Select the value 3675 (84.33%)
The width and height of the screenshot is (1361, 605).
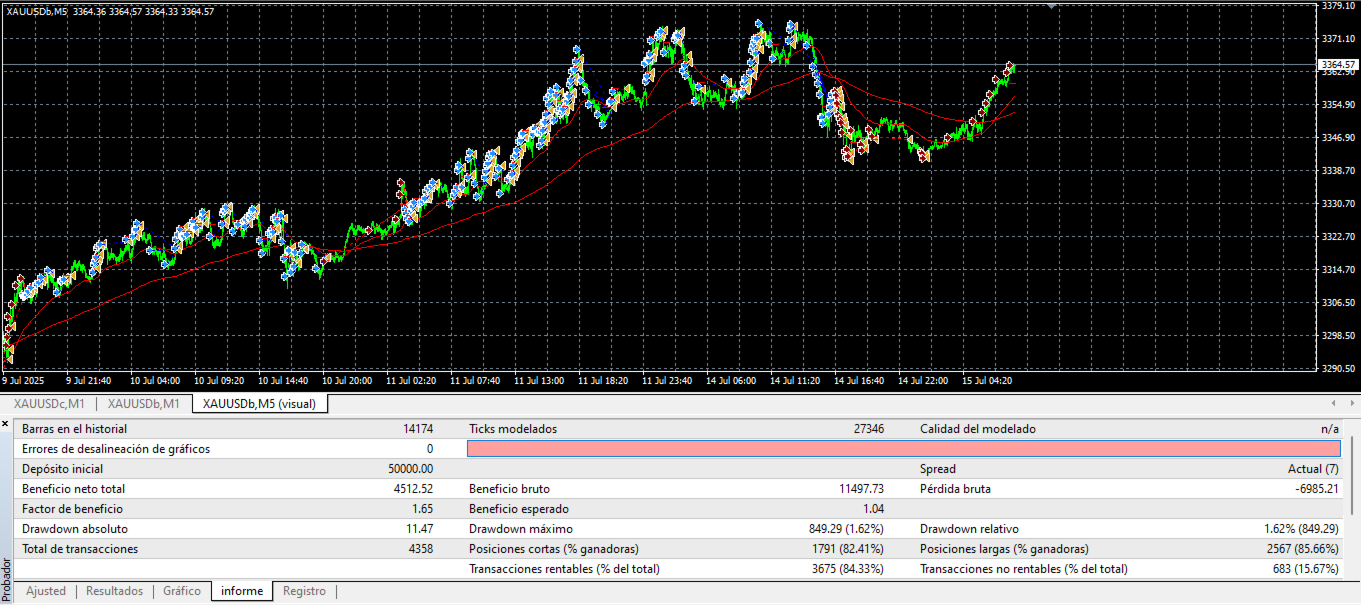point(848,569)
